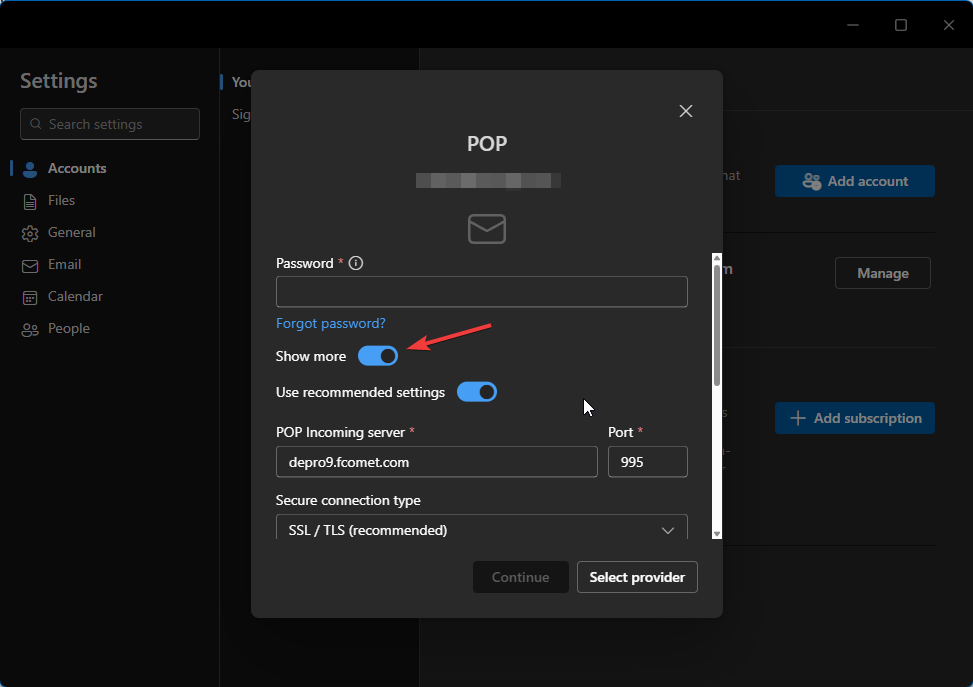Click dialog scrollbar up arrow
This screenshot has width=973, height=687.
[717, 258]
